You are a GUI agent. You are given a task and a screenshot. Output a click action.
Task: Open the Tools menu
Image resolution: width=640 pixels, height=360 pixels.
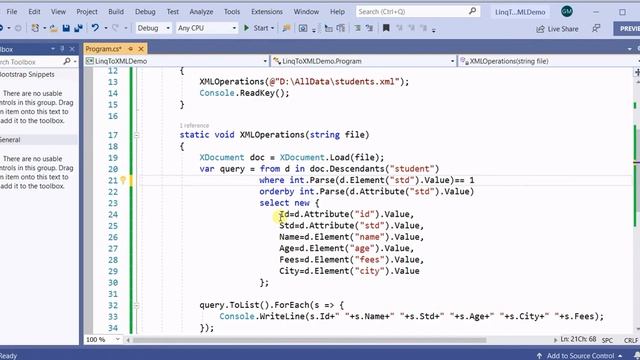pyautogui.click(x=232, y=11)
